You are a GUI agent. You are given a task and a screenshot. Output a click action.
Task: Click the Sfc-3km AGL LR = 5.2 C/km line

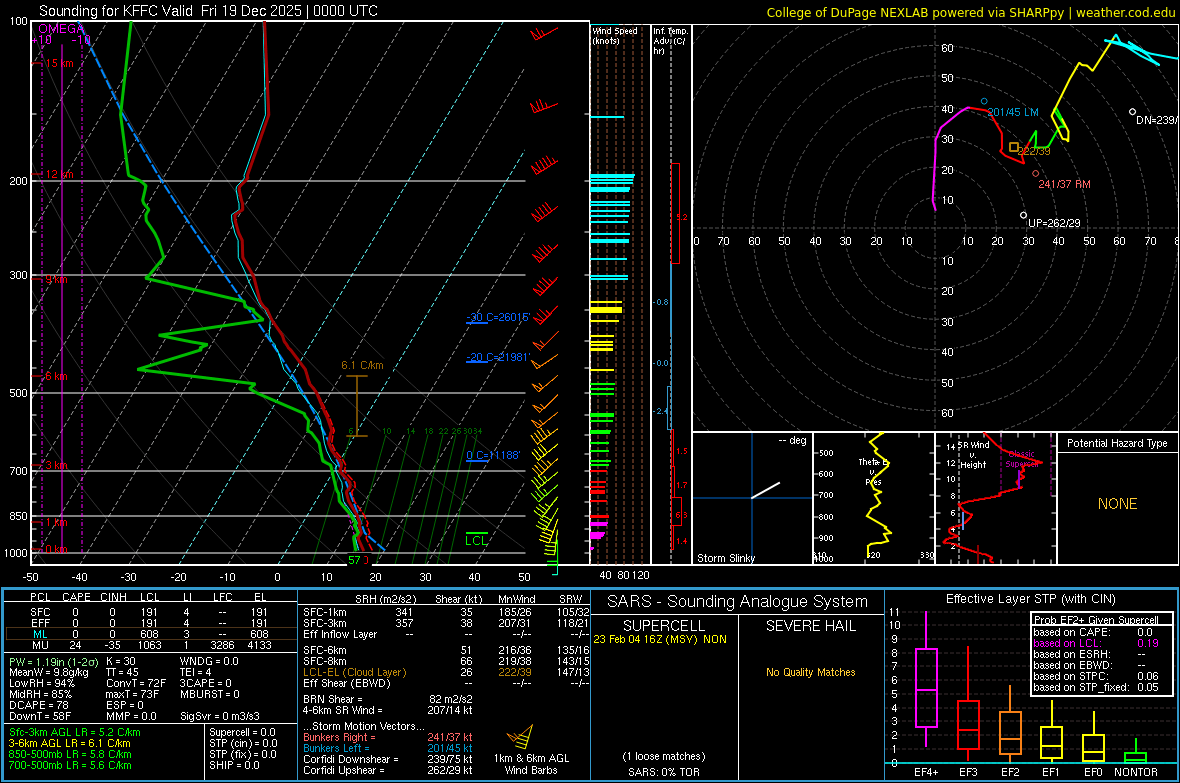[75, 732]
